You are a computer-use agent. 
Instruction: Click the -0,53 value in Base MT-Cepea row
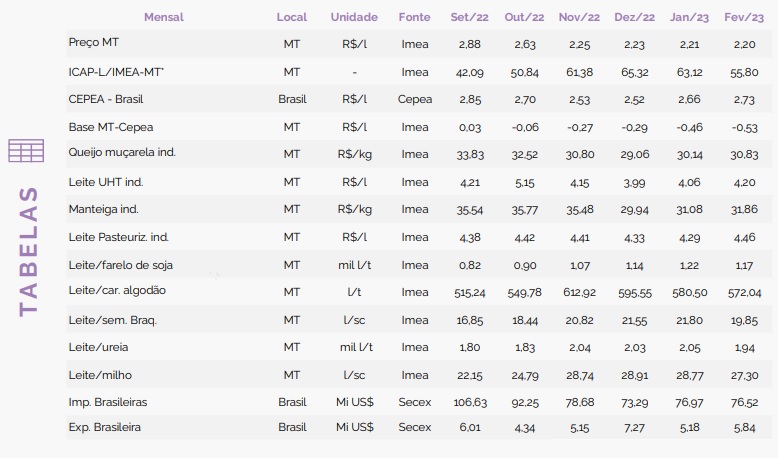point(744,128)
